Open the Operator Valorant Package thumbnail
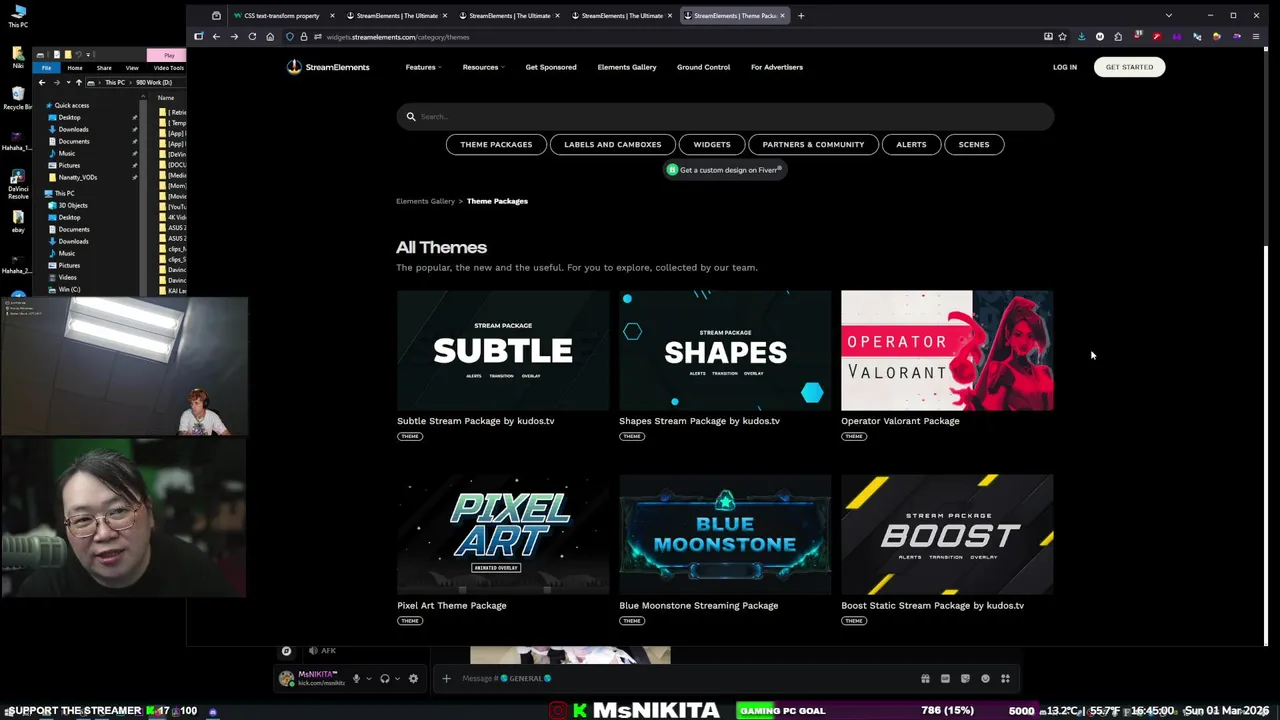 pos(947,351)
